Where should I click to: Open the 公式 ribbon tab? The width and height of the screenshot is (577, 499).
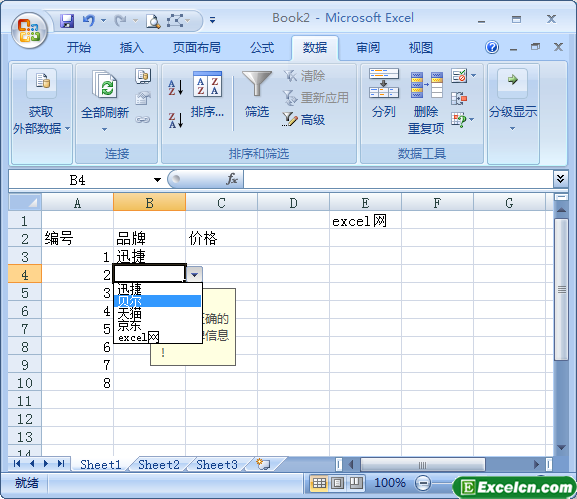point(262,47)
